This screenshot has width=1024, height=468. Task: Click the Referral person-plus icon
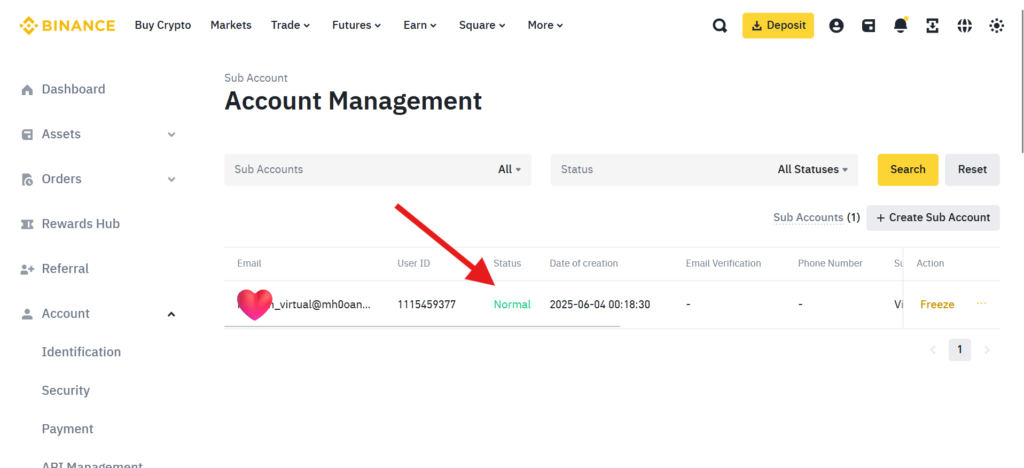[27, 269]
